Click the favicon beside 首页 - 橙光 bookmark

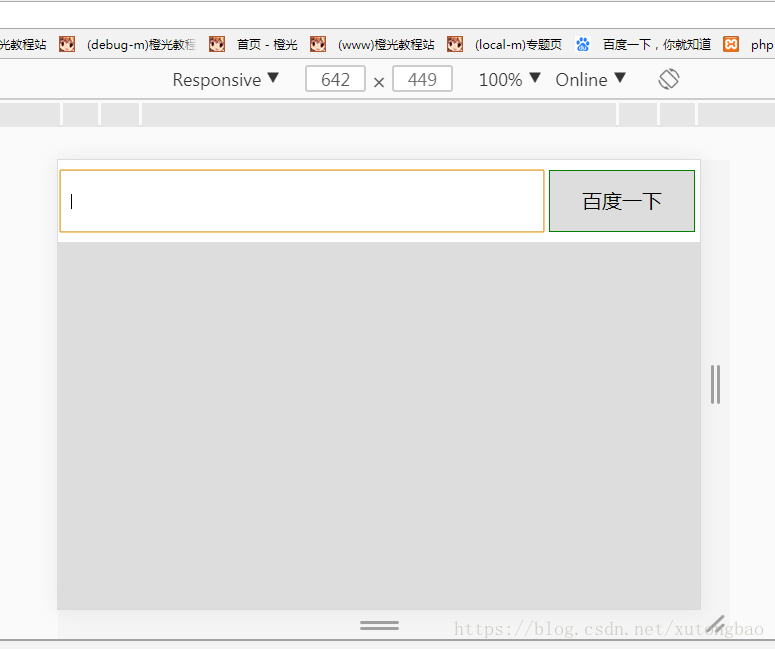[x=217, y=44]
